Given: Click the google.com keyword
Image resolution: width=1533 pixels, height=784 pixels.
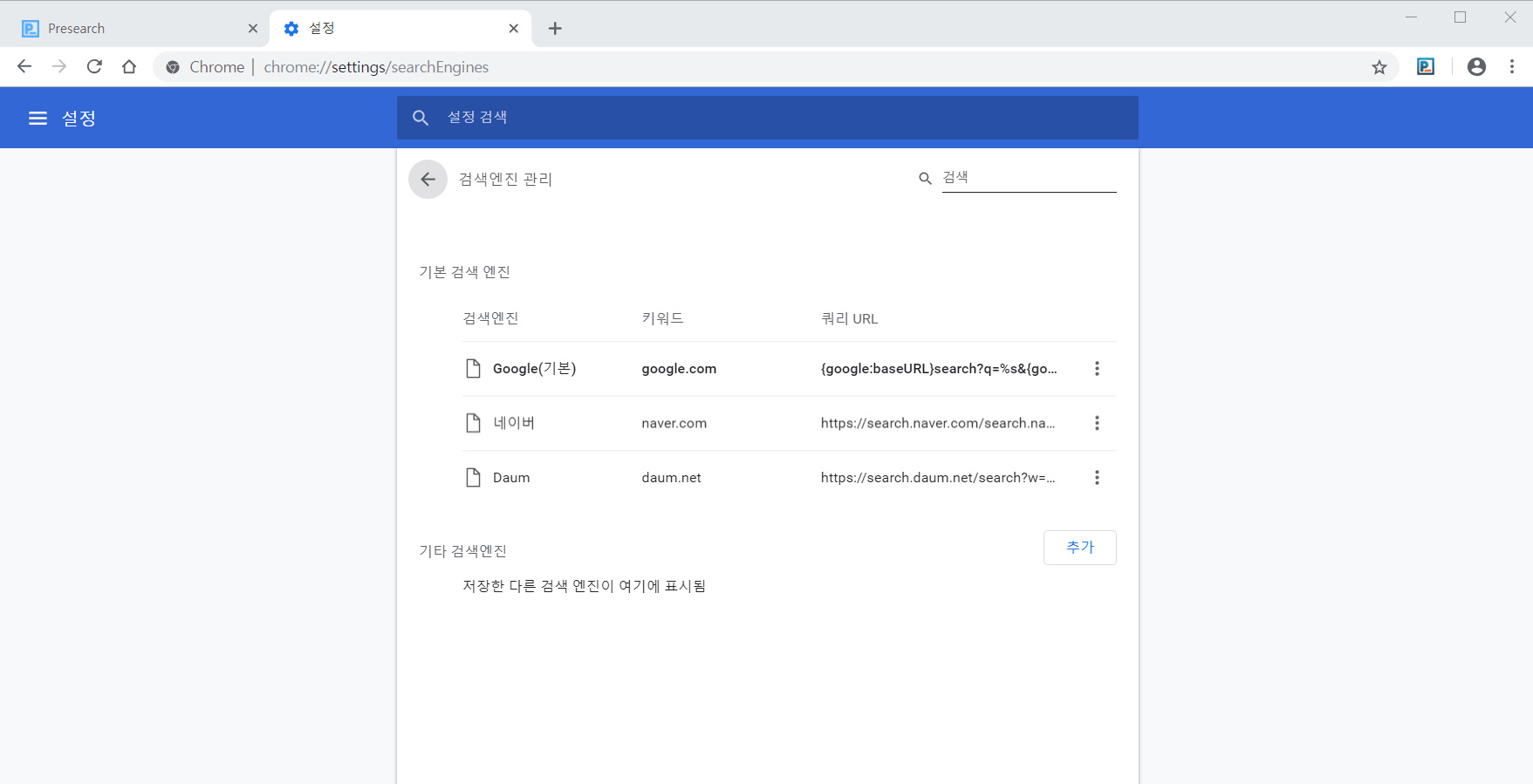Looking at the screenshot, I should (679, 369).
